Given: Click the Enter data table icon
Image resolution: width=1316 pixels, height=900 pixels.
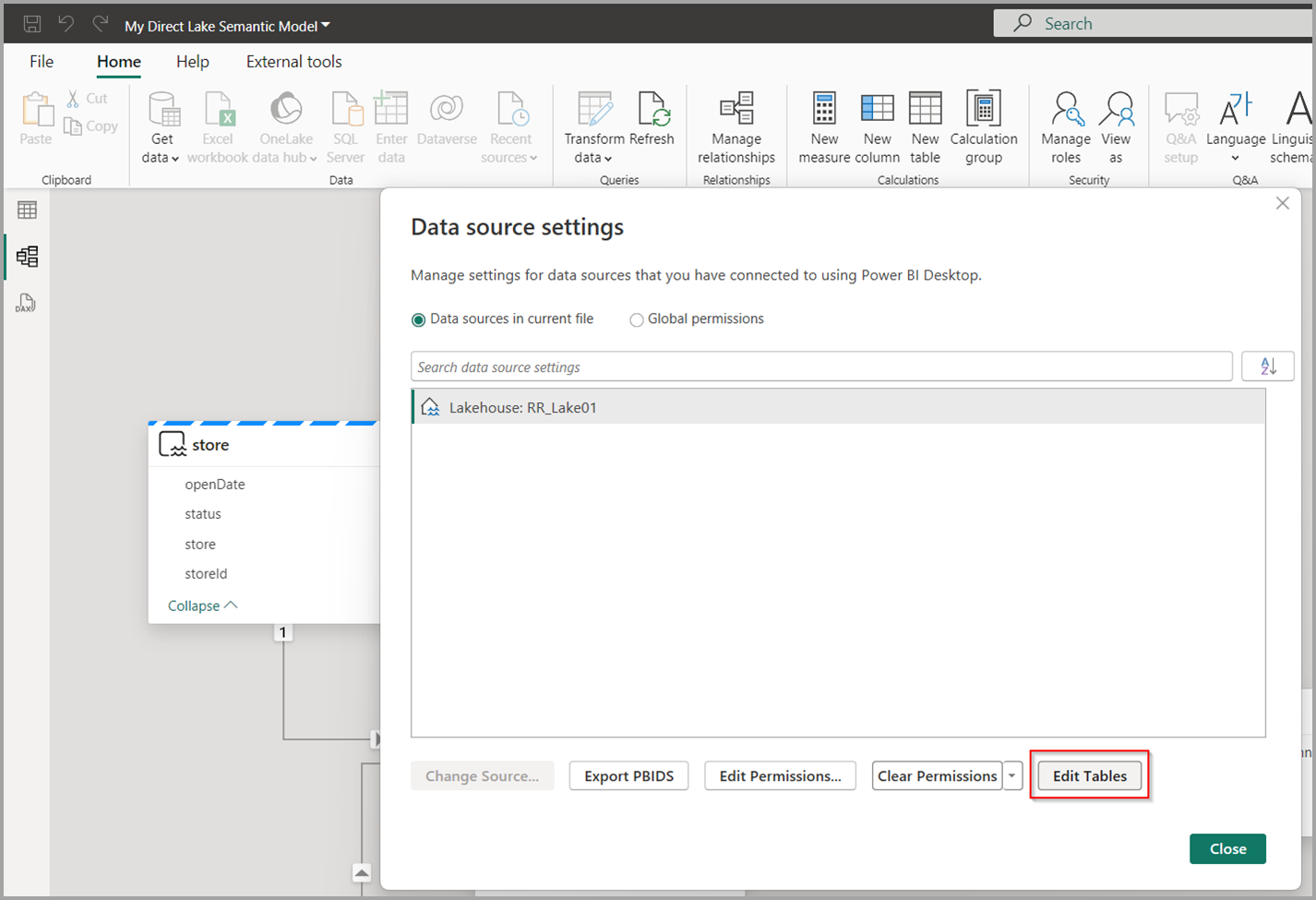Looking at the screenshot, I should coord(391,108).
